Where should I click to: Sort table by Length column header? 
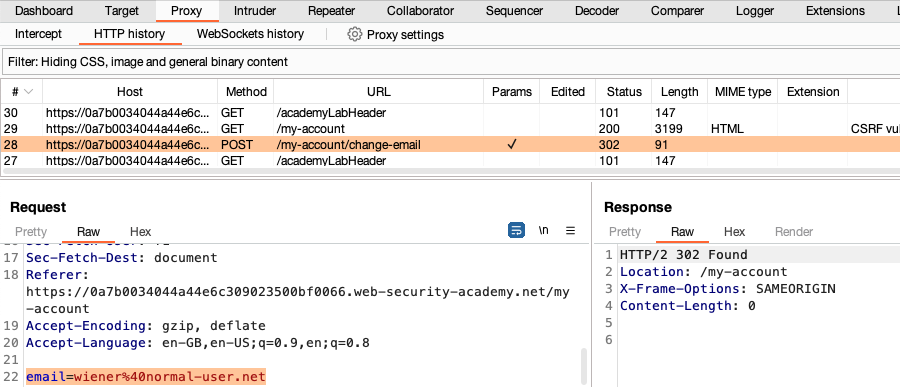click(680, 92)
